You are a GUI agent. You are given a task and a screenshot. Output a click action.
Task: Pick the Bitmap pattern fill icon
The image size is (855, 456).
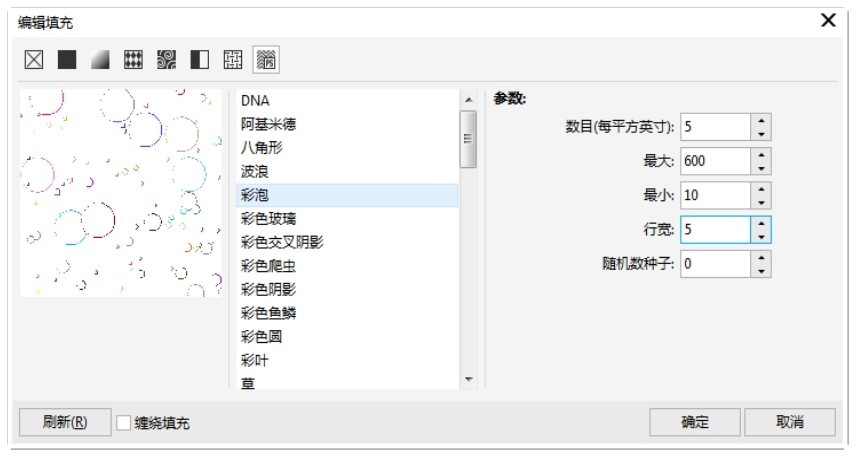[166, 59]
